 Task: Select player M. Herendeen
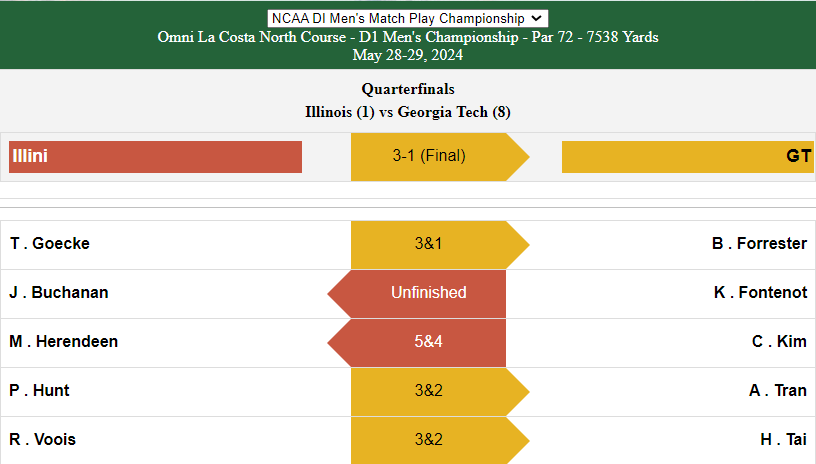[x=63, y=341]
